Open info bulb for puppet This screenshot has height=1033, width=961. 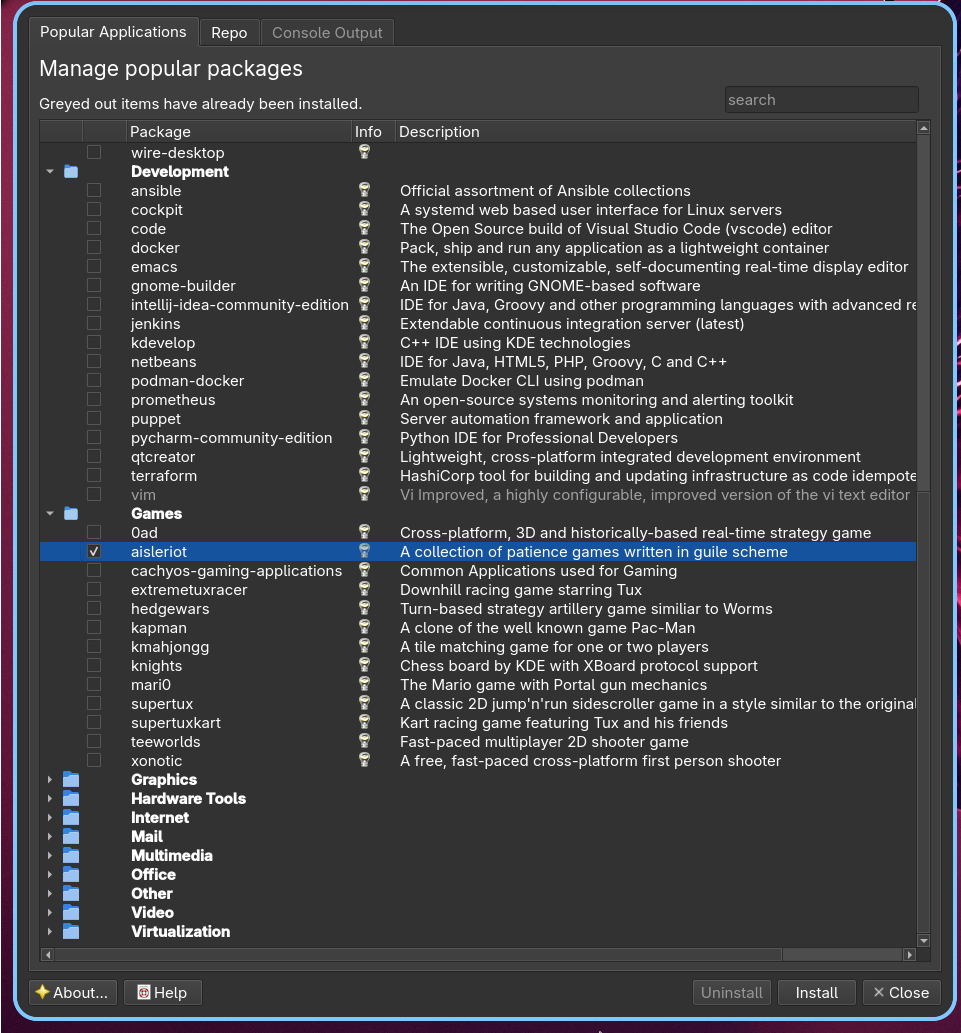click(364, 418)
